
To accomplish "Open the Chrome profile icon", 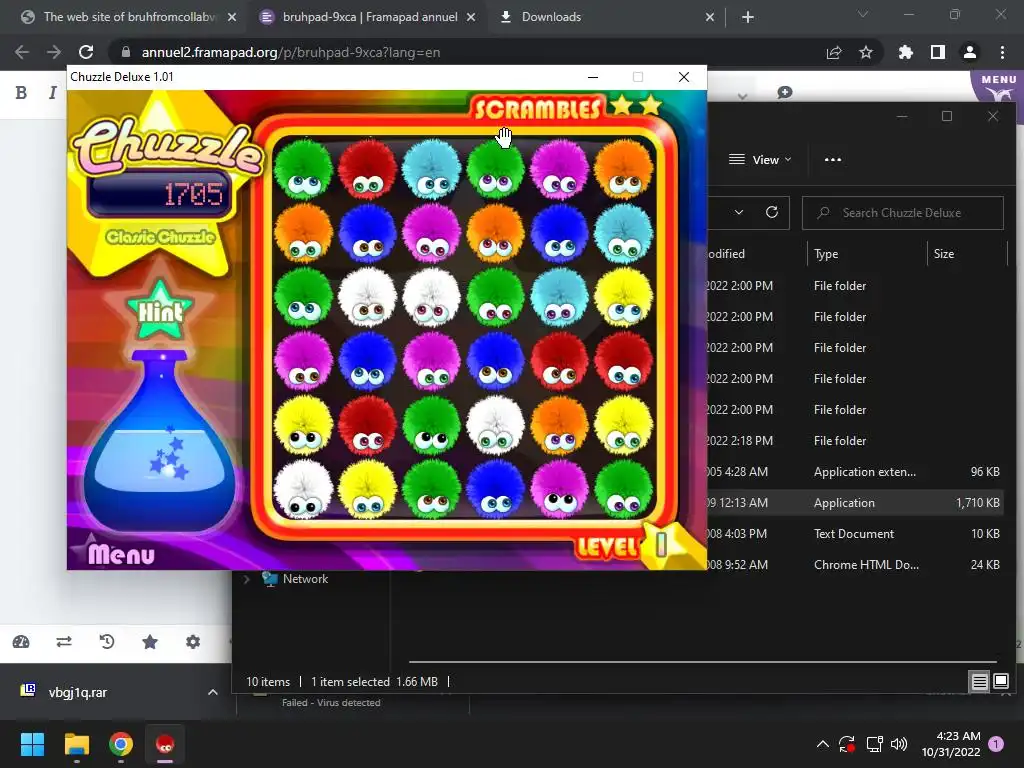I will [x=970, y=52].
